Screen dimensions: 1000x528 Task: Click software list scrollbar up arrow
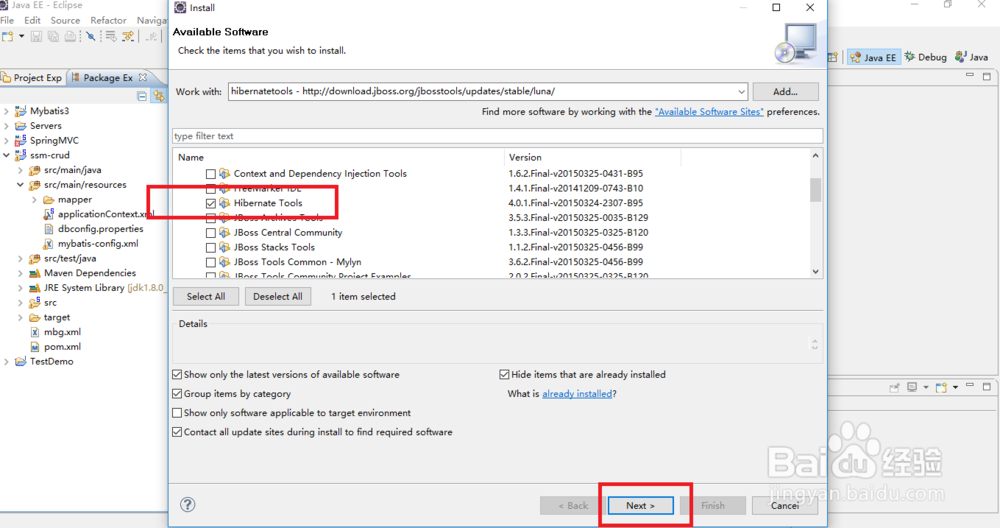[x=816, y=156]
